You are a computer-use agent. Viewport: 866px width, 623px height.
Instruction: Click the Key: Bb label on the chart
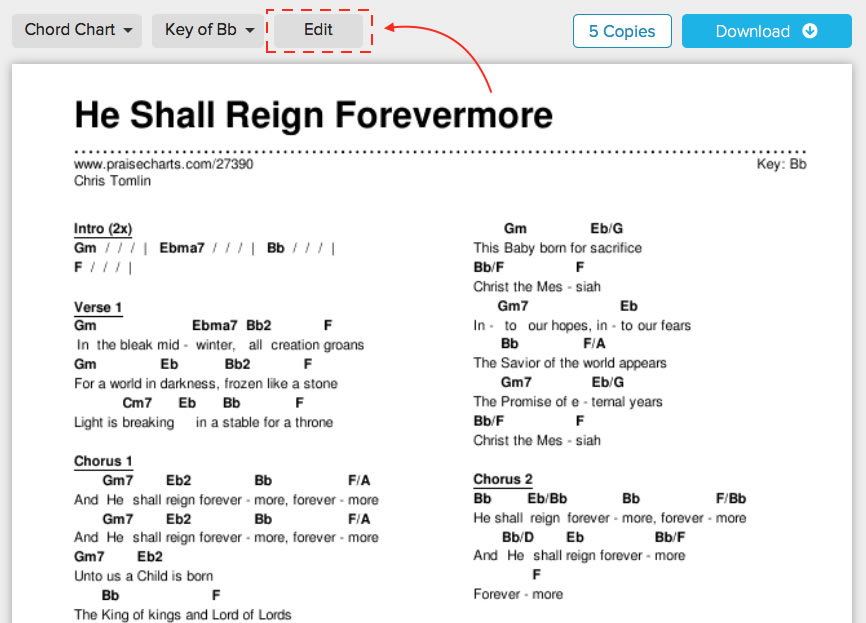pyautogui.click(x=781, y=164)
